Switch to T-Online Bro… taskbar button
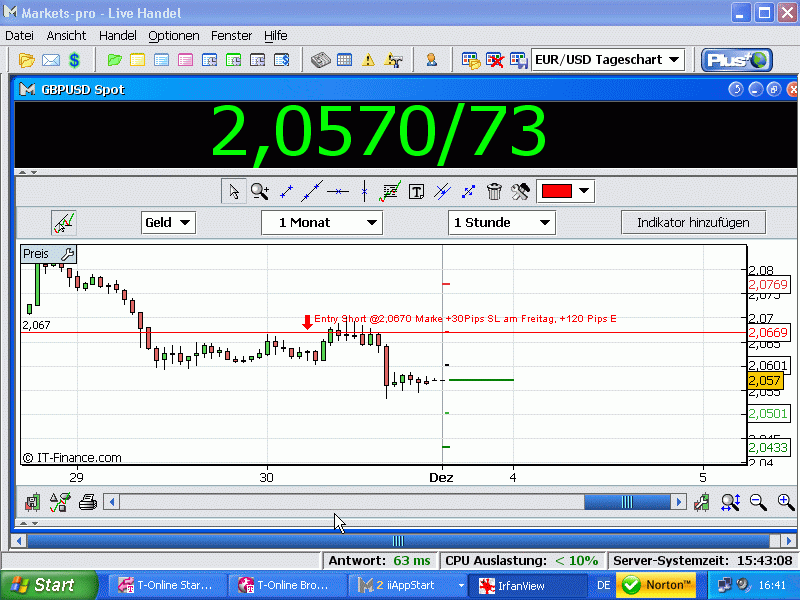 287,585
